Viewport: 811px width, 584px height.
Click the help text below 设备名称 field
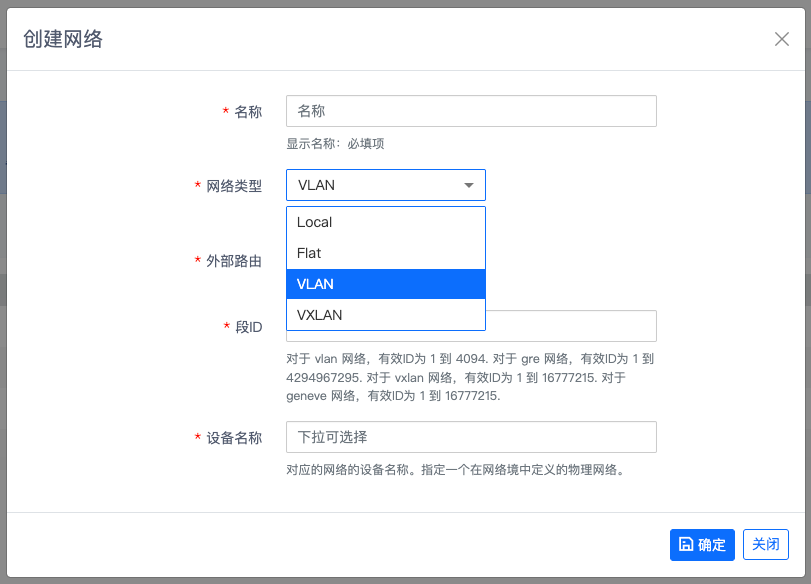click(x=455, y=469)
